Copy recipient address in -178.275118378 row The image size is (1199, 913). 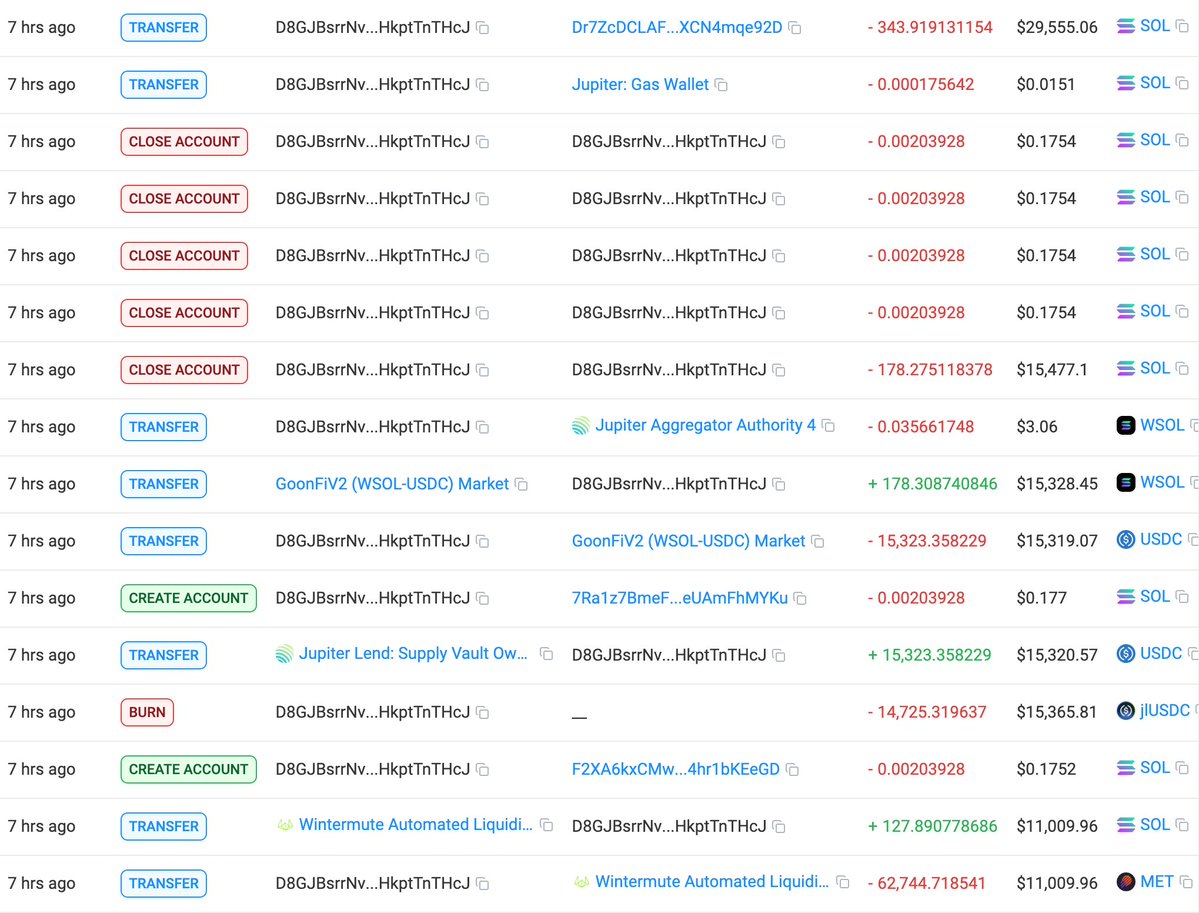pyautogui.click(x=779, y=370)
